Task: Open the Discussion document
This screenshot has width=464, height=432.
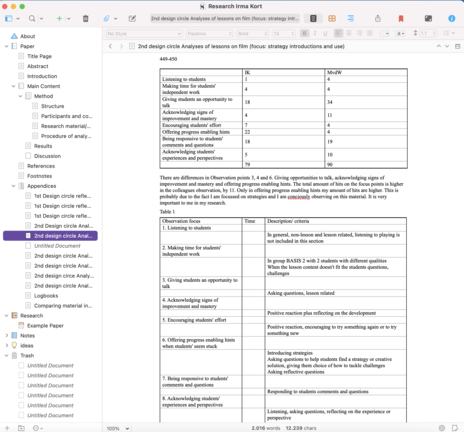Action: [x=47, y=156]
